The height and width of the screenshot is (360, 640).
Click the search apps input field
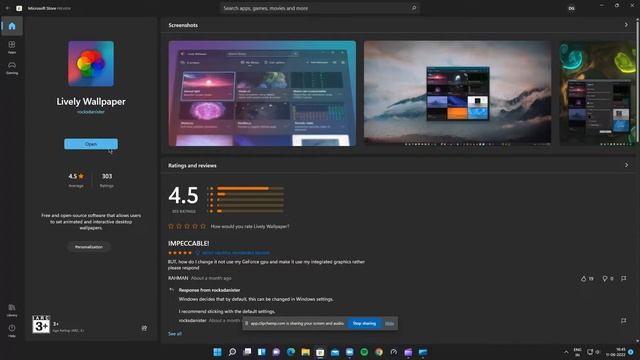(x=320, y=8)
